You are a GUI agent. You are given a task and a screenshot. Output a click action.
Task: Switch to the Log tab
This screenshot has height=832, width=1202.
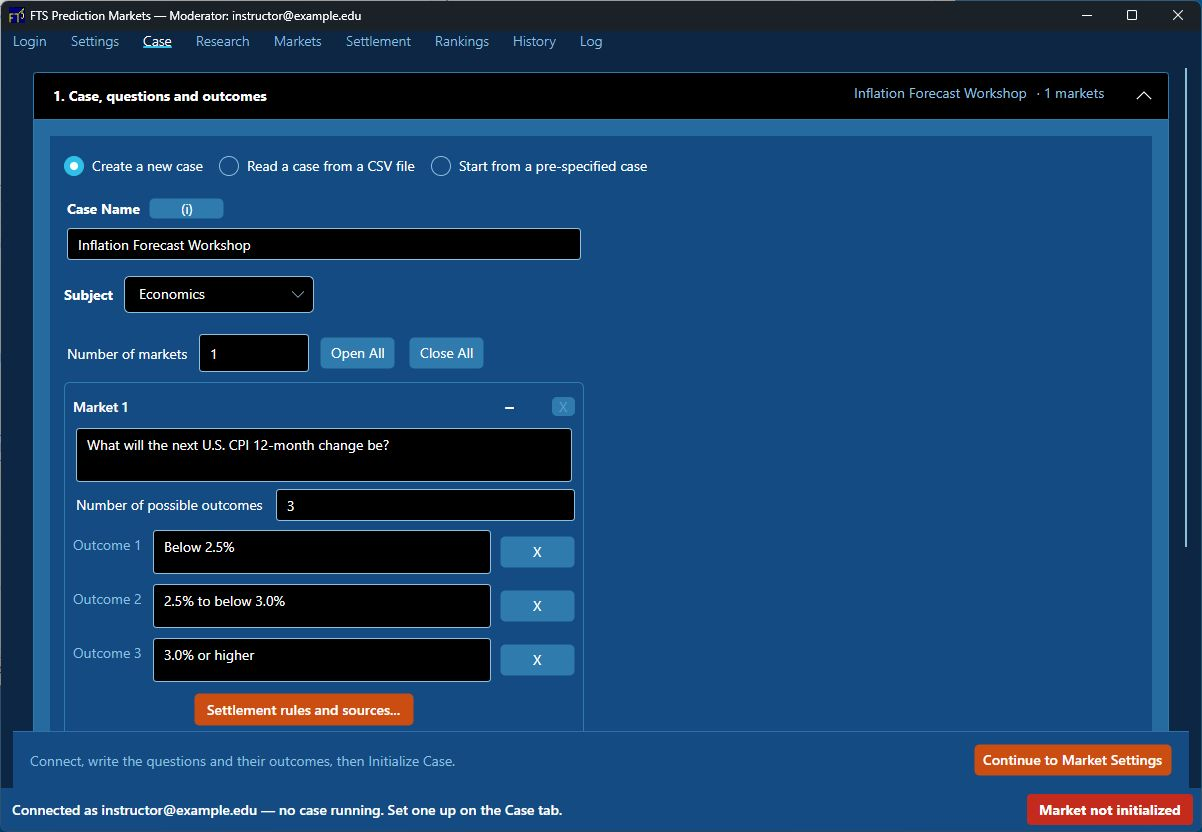(x=591, y=41)
